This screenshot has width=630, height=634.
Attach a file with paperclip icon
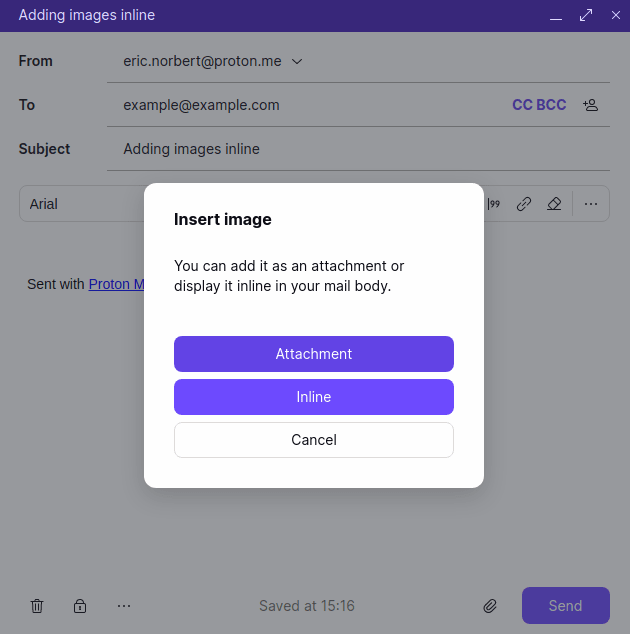tap(490, 606)
